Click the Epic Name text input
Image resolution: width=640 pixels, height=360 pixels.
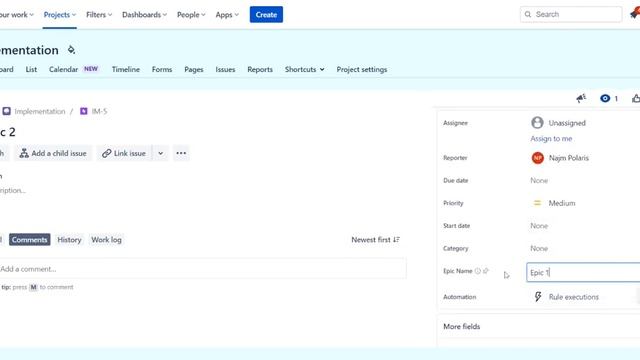[x=583, y=272]
